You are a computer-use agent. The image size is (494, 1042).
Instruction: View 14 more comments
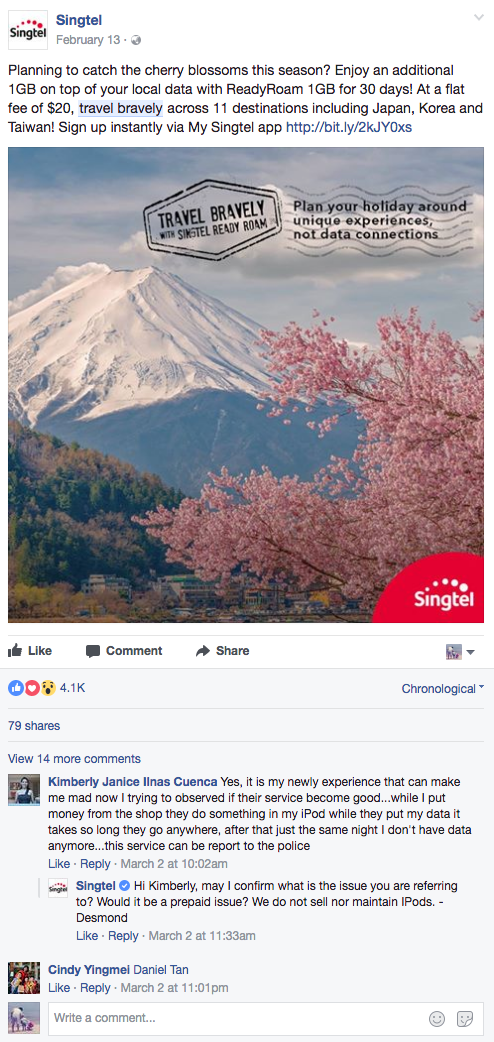pyautogui.click(x=74, y=759)
